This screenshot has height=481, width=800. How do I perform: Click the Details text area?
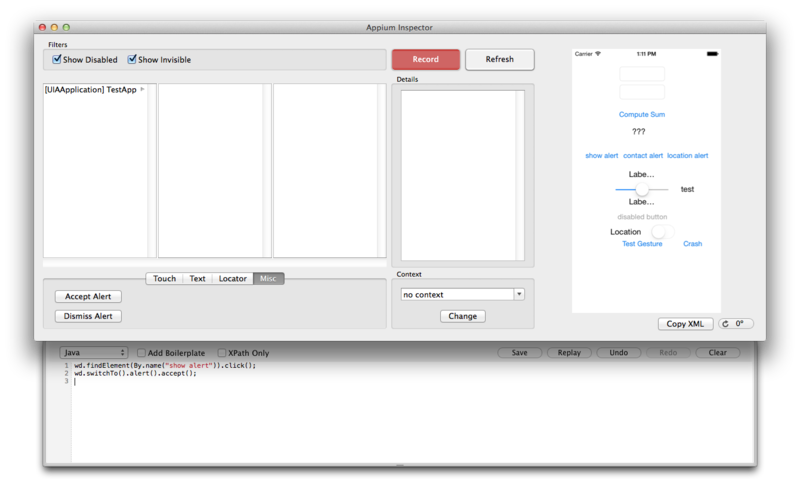pos(462,175)
